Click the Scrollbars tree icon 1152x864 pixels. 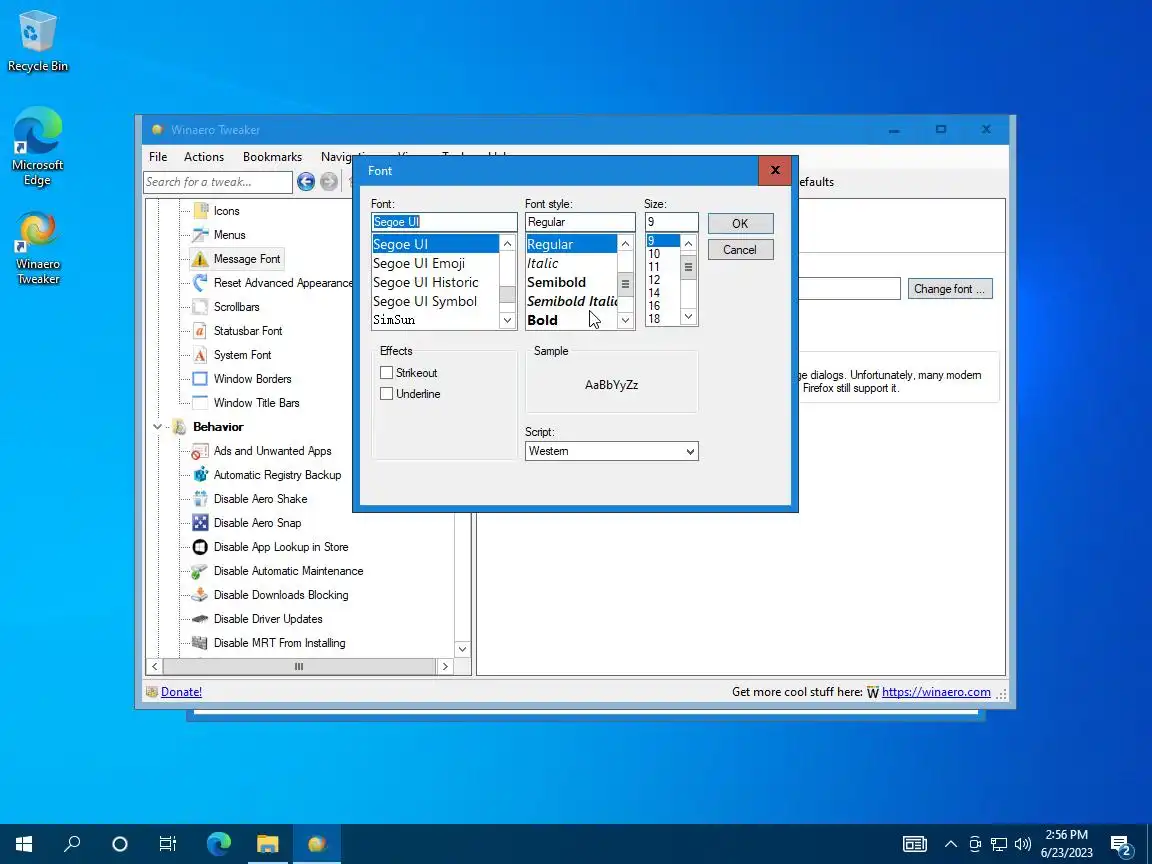click(x=200, y=307)
